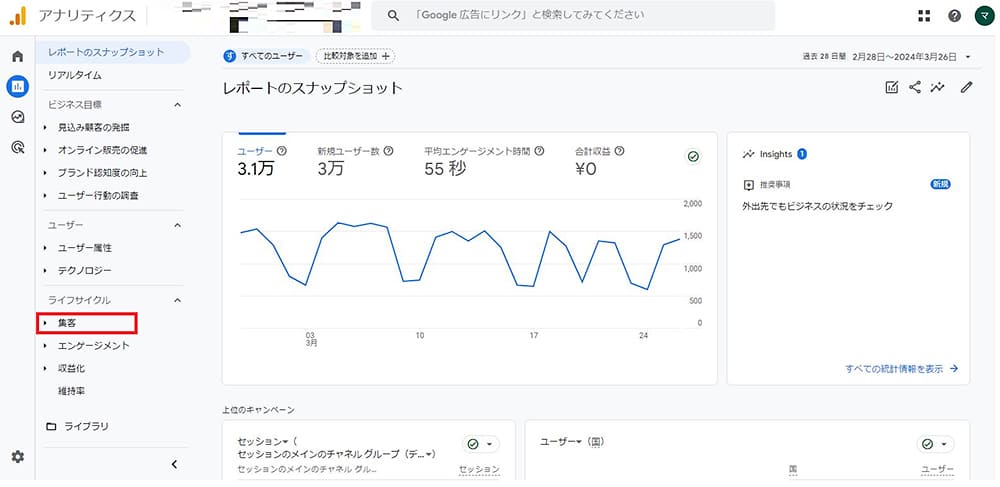Click 外出先でもビジネスの状況をチェック recommendation
Viewport: 1000px width, 487px height.
[x=817, y=207]
